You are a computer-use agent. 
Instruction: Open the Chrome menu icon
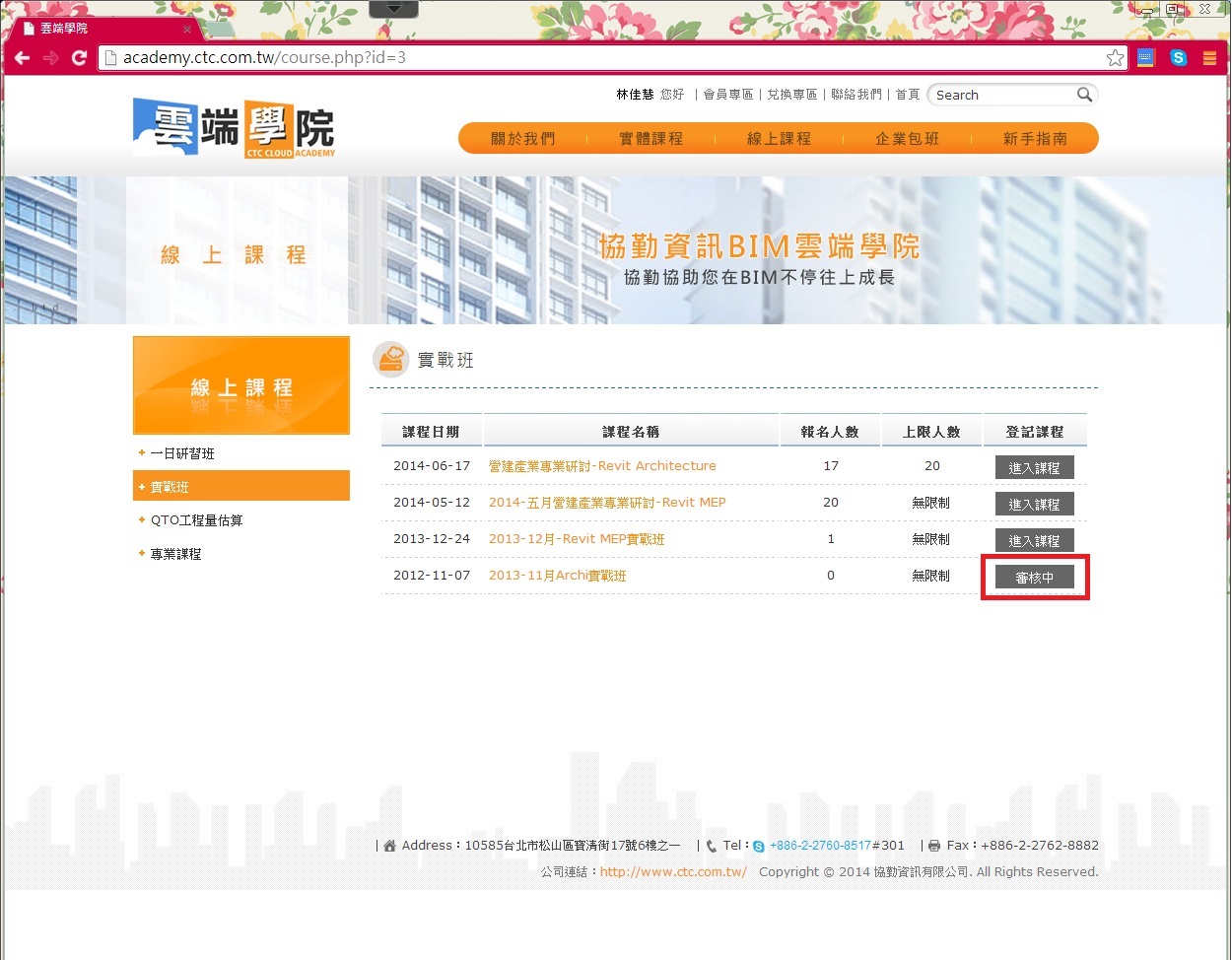pyautogui.click(x=1209, y=58)
